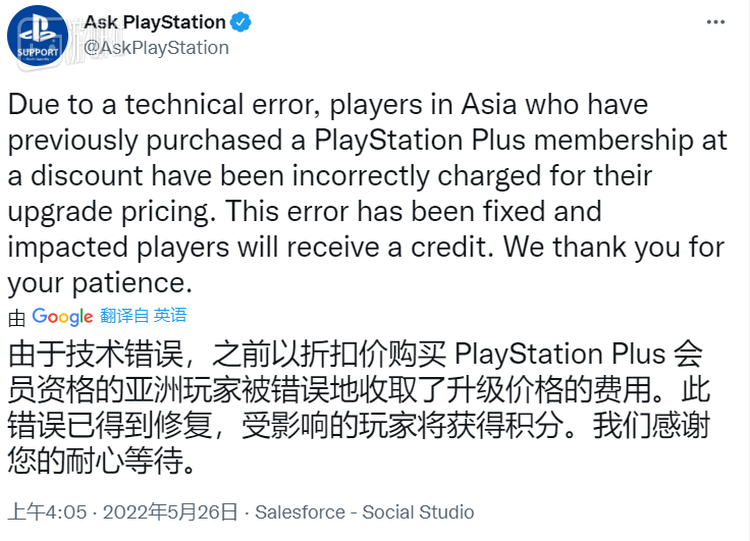The width and height of the screenshot is (750, 541).
Task: Click the 由于技术错误 translated opening line
Action: 95,354
